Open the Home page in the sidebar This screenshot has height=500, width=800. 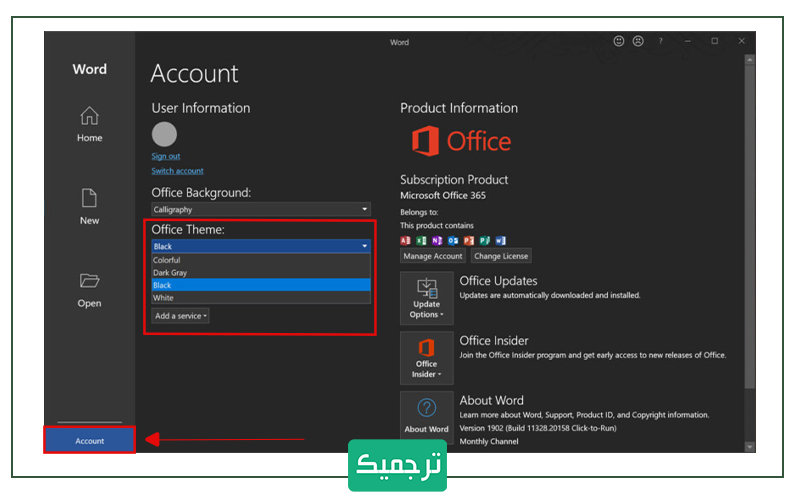pyautogui.click(x=89, y=124)
